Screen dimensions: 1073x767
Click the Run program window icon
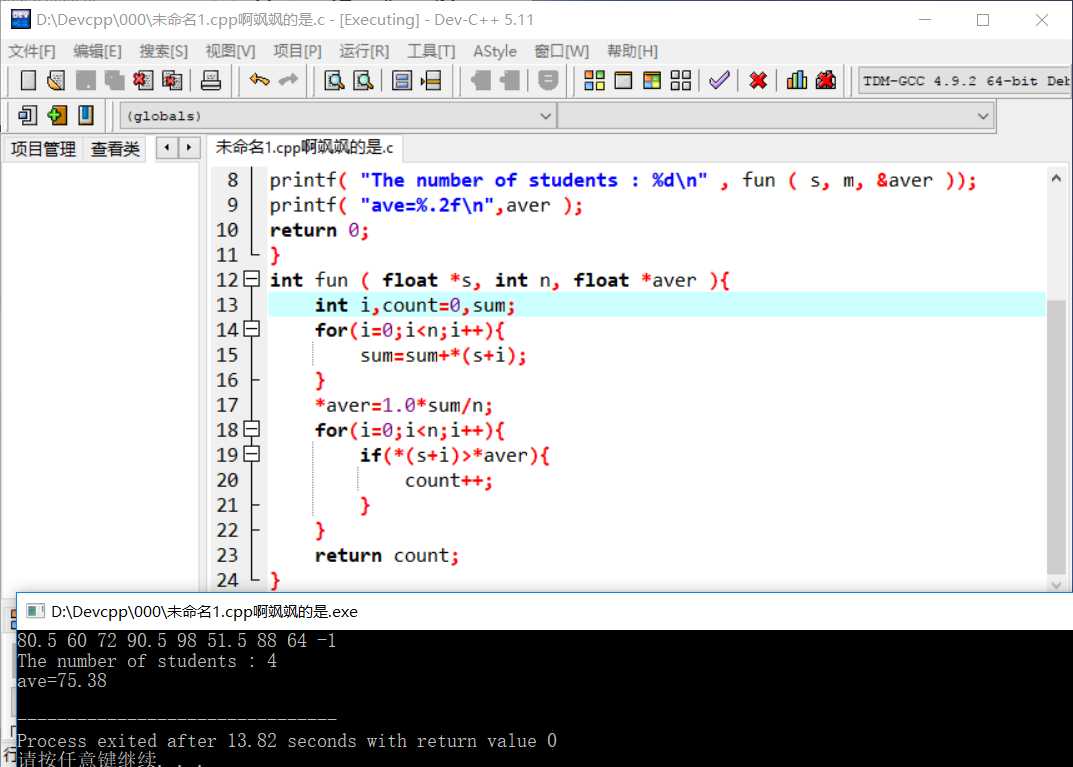pyautogui.click(x=623, y=81)
